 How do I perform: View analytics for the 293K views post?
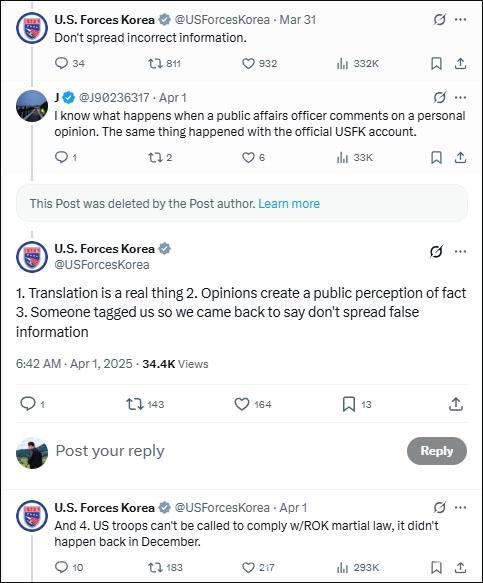click(357, 567)
